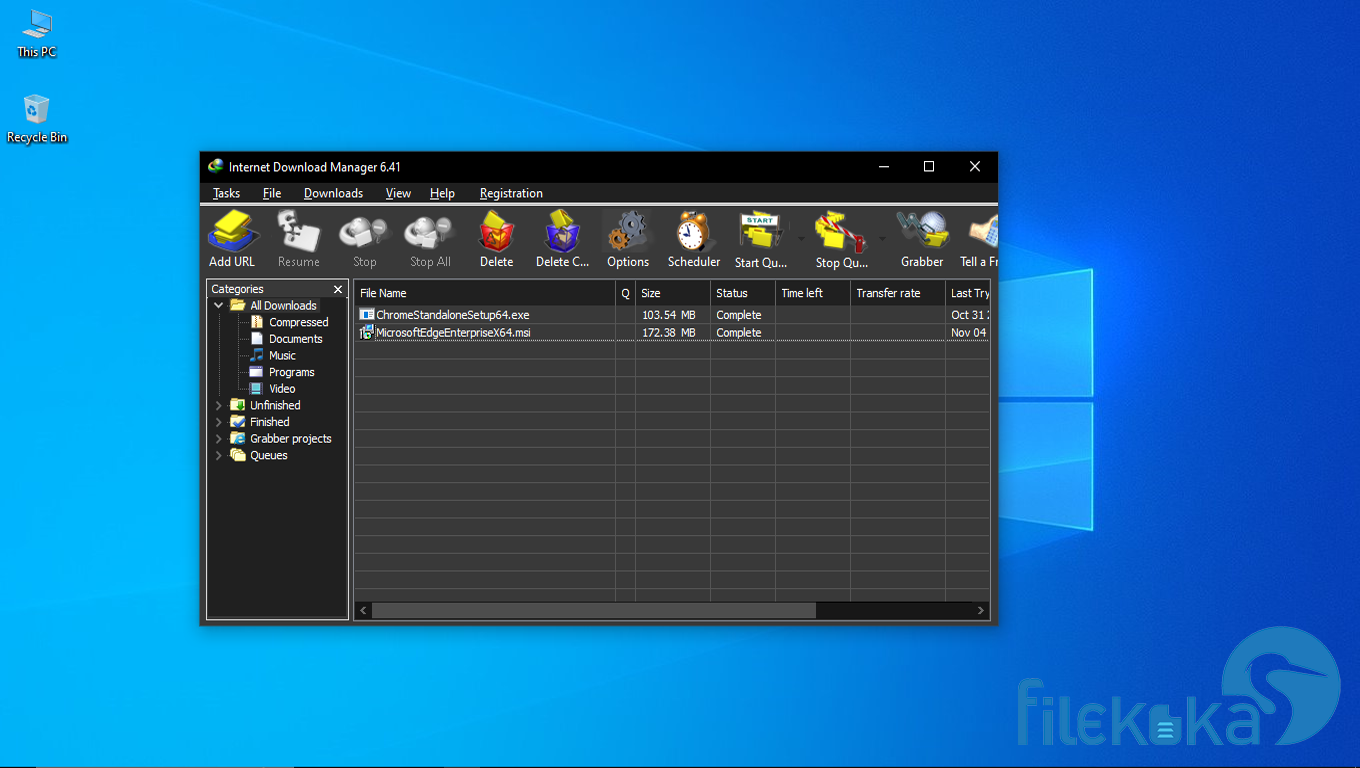
Task: Select the Documents category
Action: pyautogui.click(x=295, y=339)
